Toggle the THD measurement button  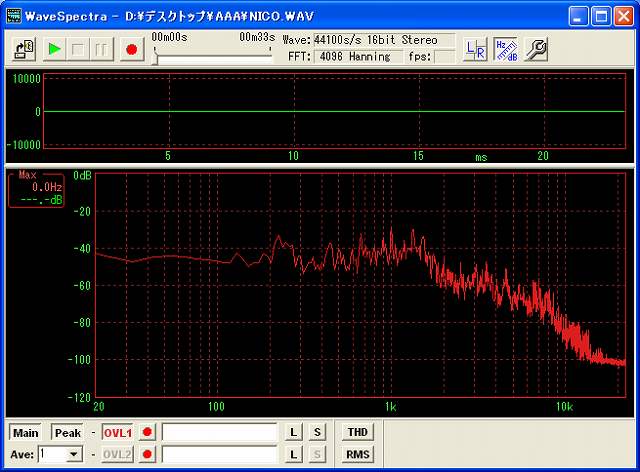[358, 432]
